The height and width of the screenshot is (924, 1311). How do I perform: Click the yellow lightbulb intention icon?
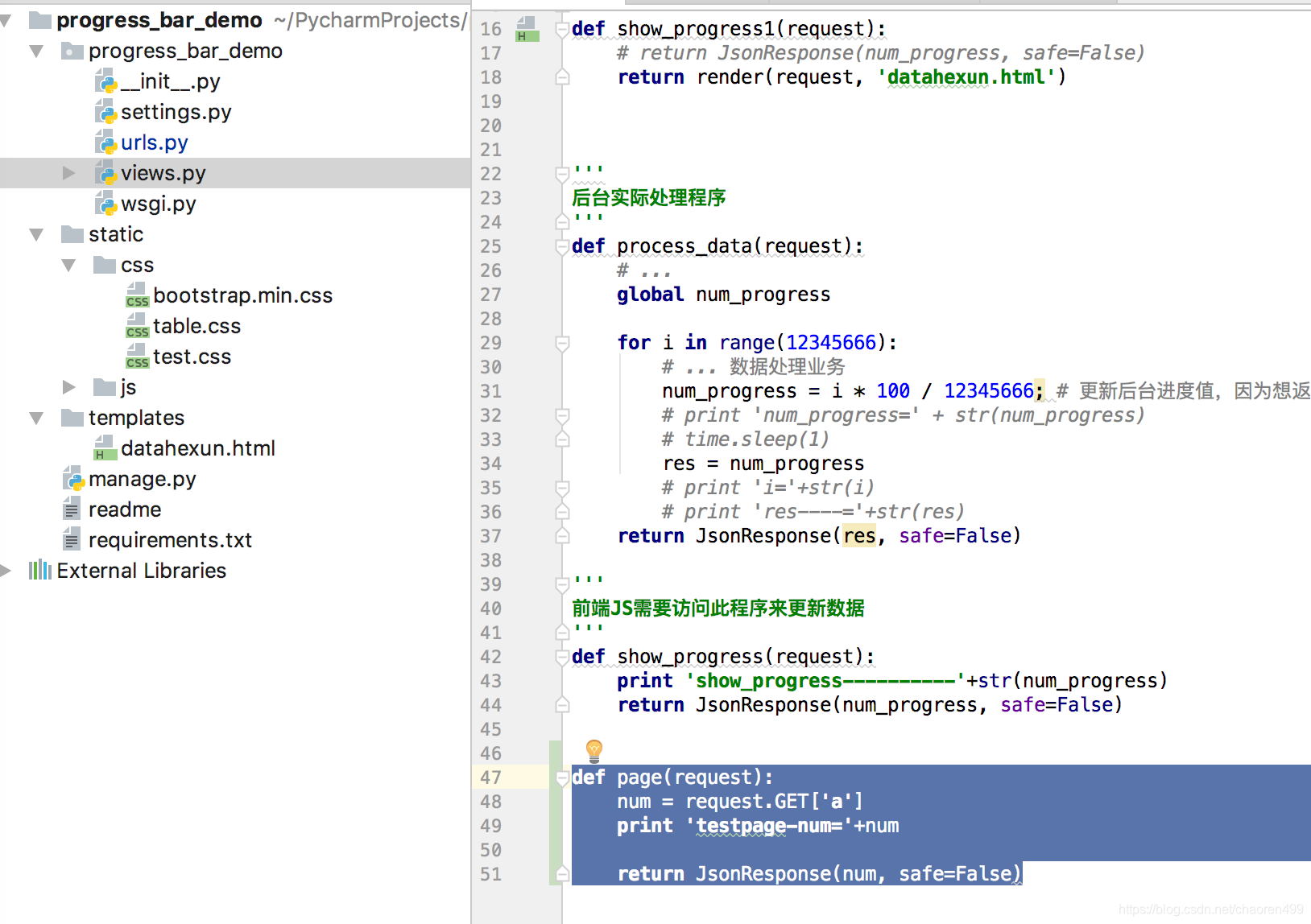594,751
